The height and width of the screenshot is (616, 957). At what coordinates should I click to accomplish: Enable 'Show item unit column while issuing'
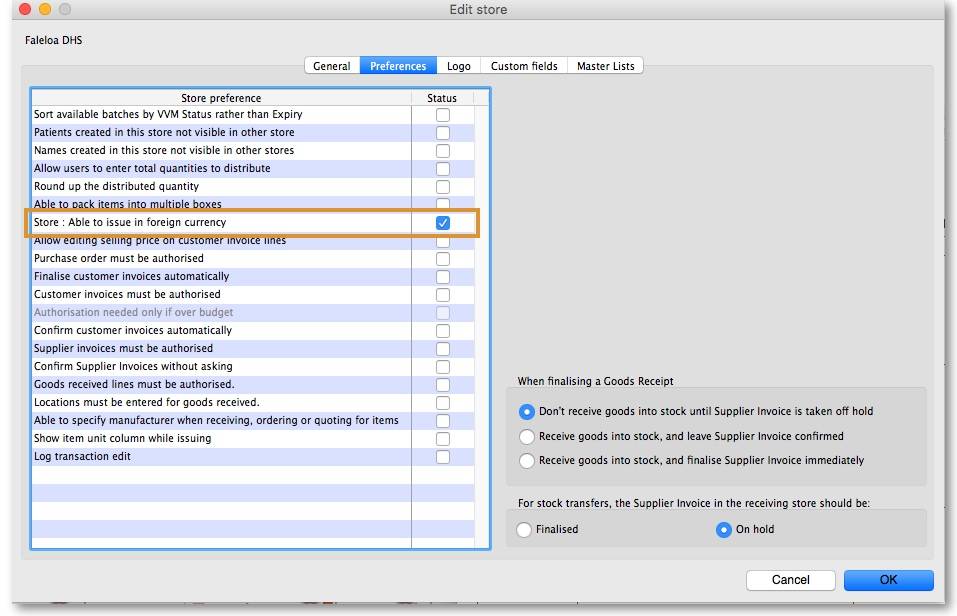click(442, 439)
